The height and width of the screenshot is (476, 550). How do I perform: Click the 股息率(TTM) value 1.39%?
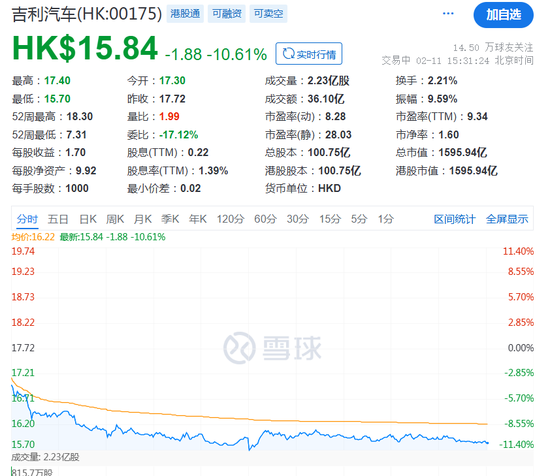tap(213, 171)
